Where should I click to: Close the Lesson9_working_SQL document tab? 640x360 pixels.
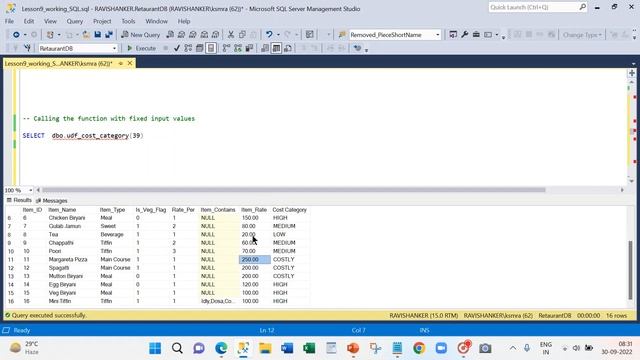point(130,63)
